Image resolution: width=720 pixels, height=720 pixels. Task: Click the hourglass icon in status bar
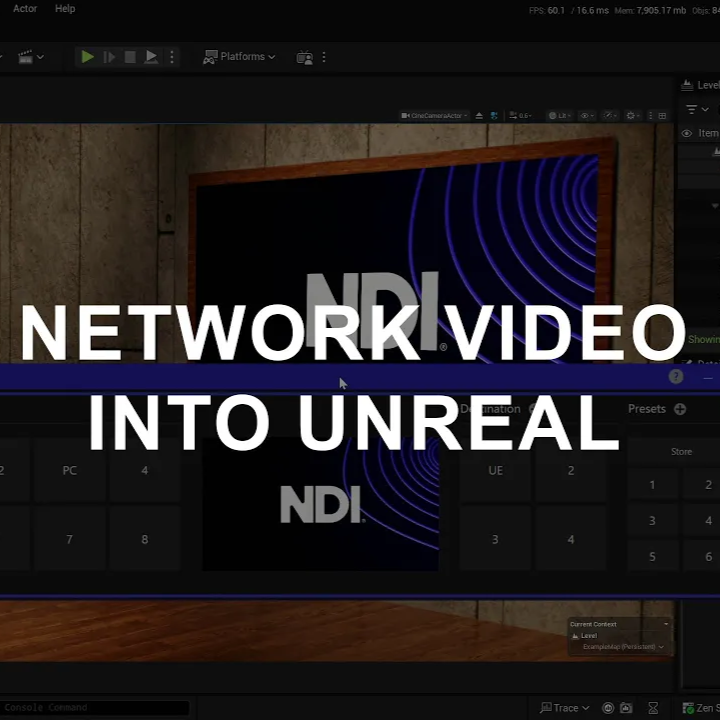653,708
